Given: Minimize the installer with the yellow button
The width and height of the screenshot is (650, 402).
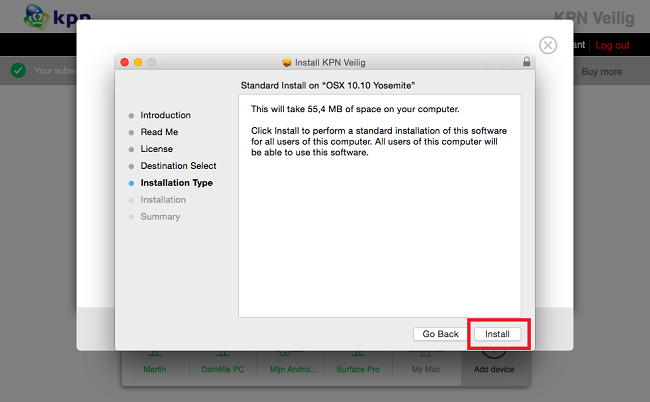Looking at the screenshot, I should [x=138, y=62].
